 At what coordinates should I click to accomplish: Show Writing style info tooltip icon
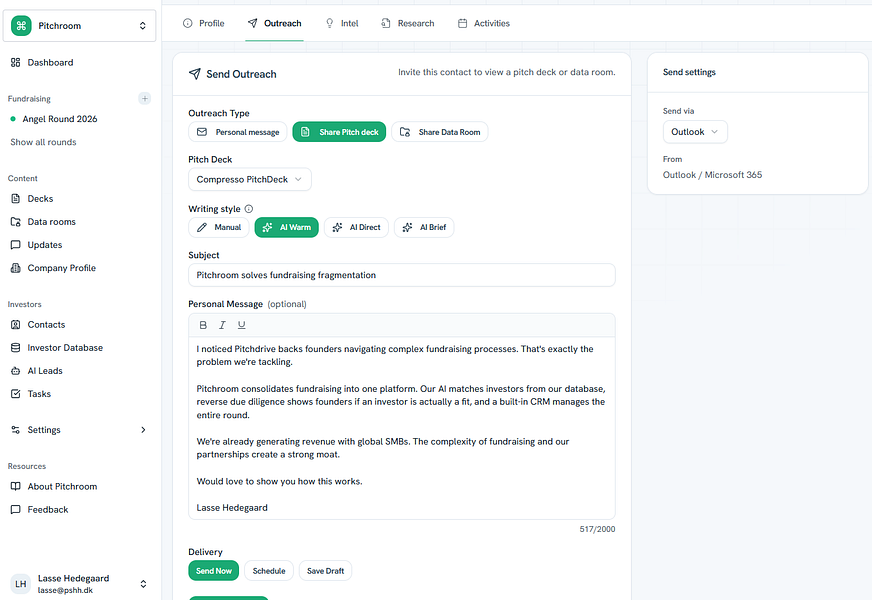(249, 209)
